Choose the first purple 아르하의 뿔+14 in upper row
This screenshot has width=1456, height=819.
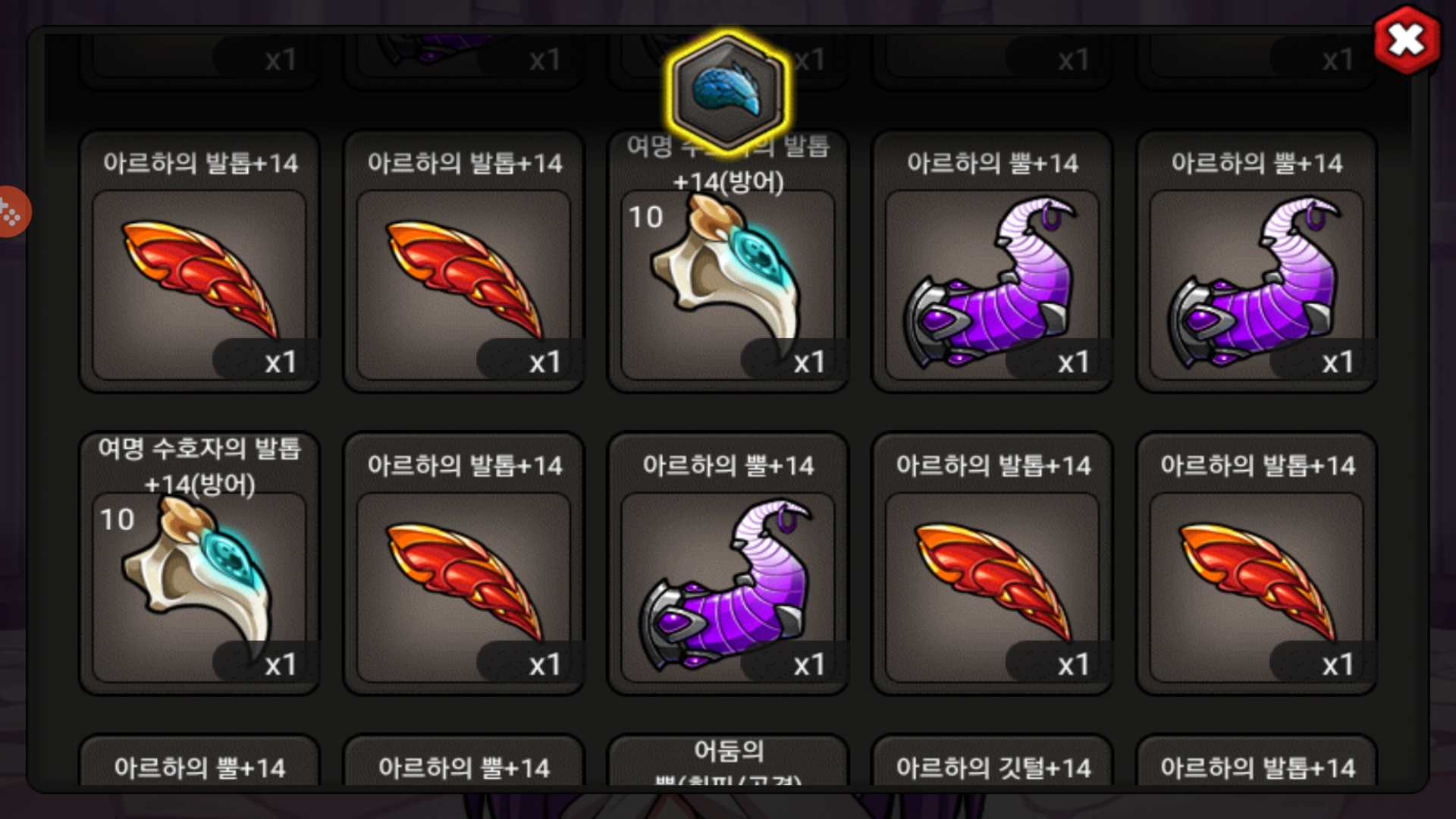[992, 262]
